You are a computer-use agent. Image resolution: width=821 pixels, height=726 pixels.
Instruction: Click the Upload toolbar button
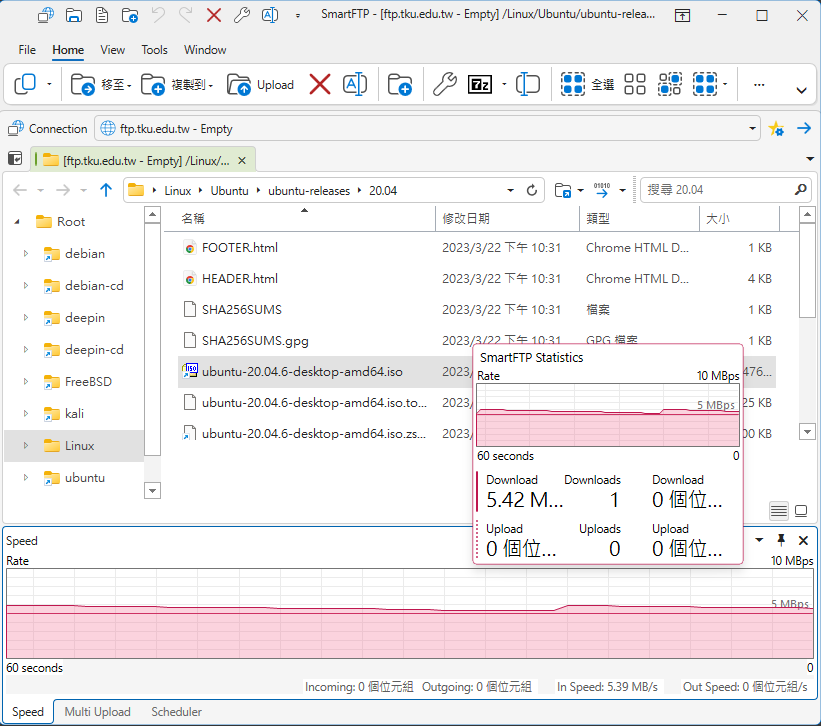point(260,85)
